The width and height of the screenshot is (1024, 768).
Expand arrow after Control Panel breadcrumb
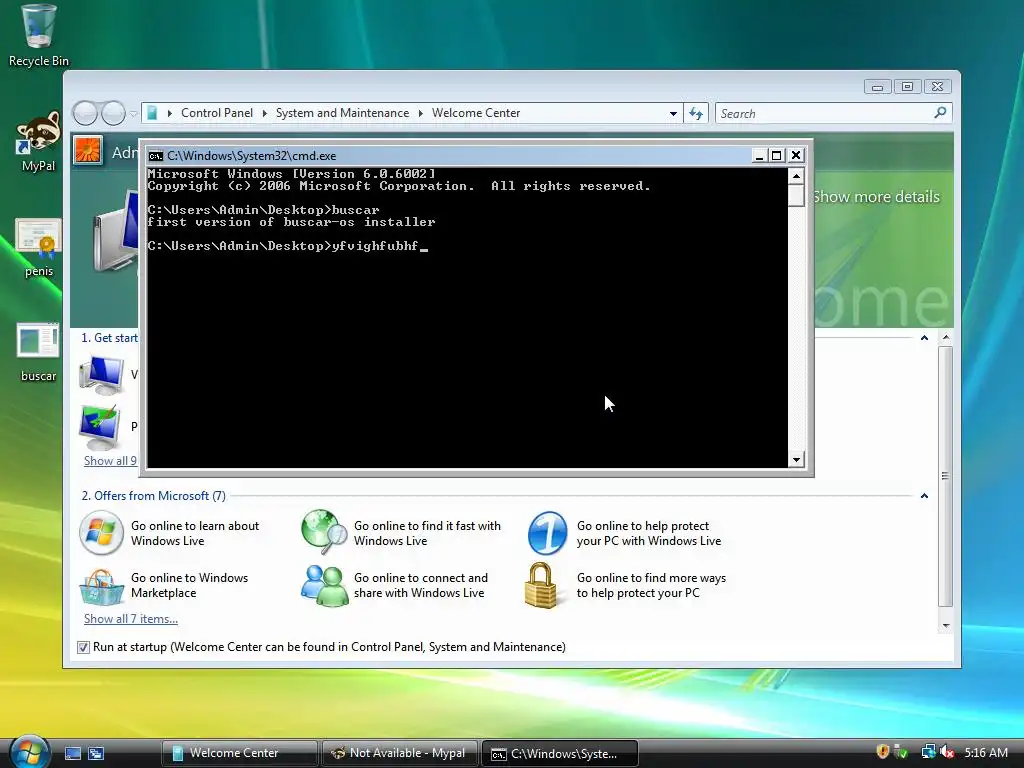tap(264, 114)
